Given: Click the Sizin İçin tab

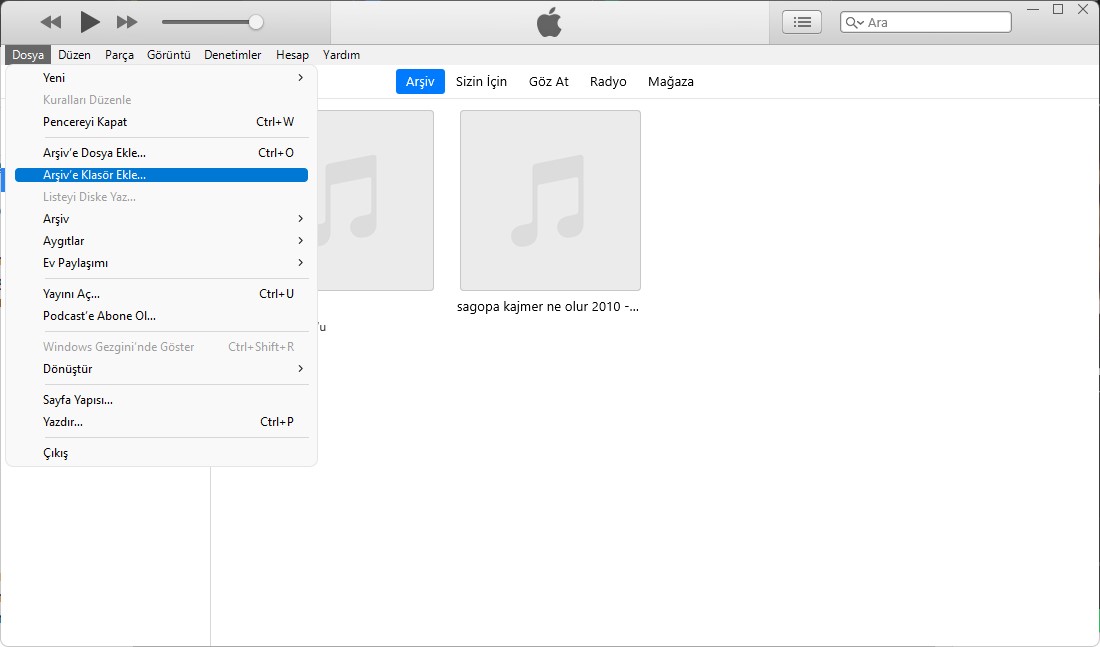Looking at the screenshot, I should 481,82.
